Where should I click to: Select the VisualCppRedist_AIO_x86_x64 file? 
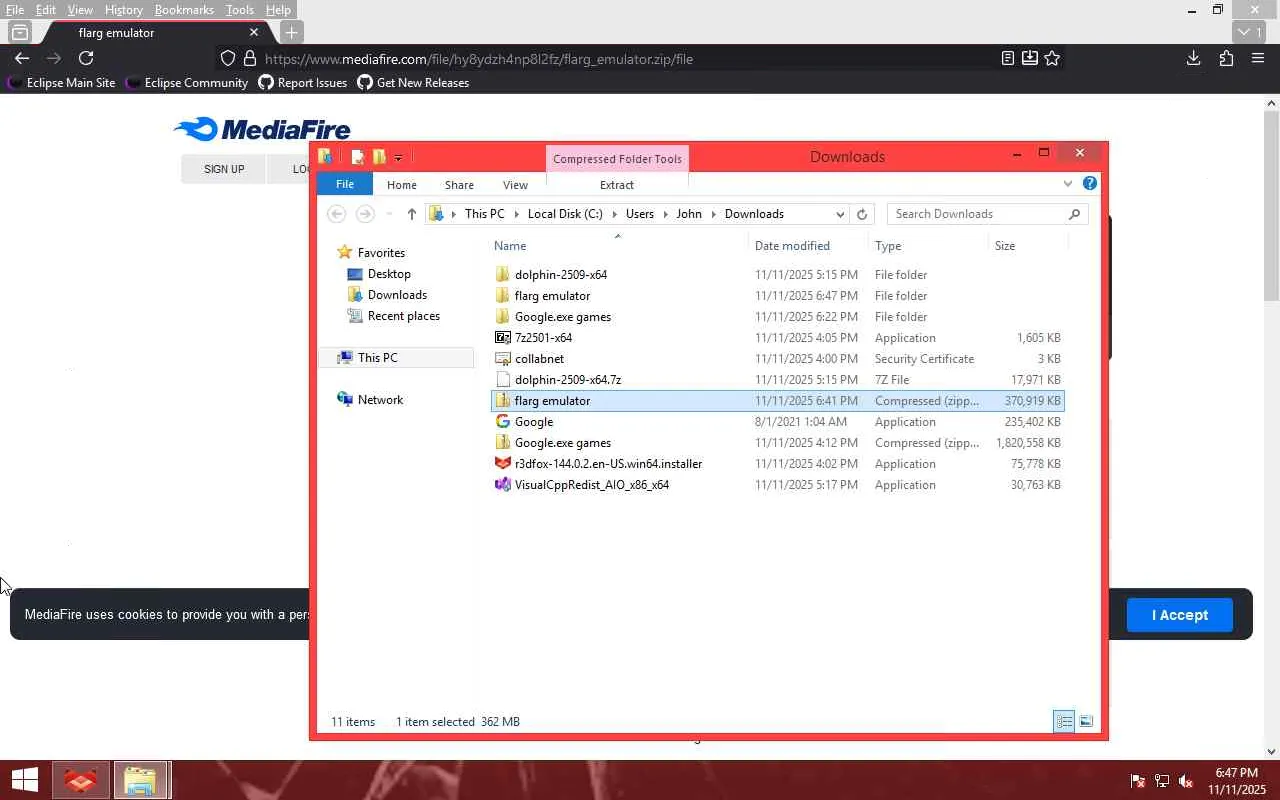pos(777,485)
